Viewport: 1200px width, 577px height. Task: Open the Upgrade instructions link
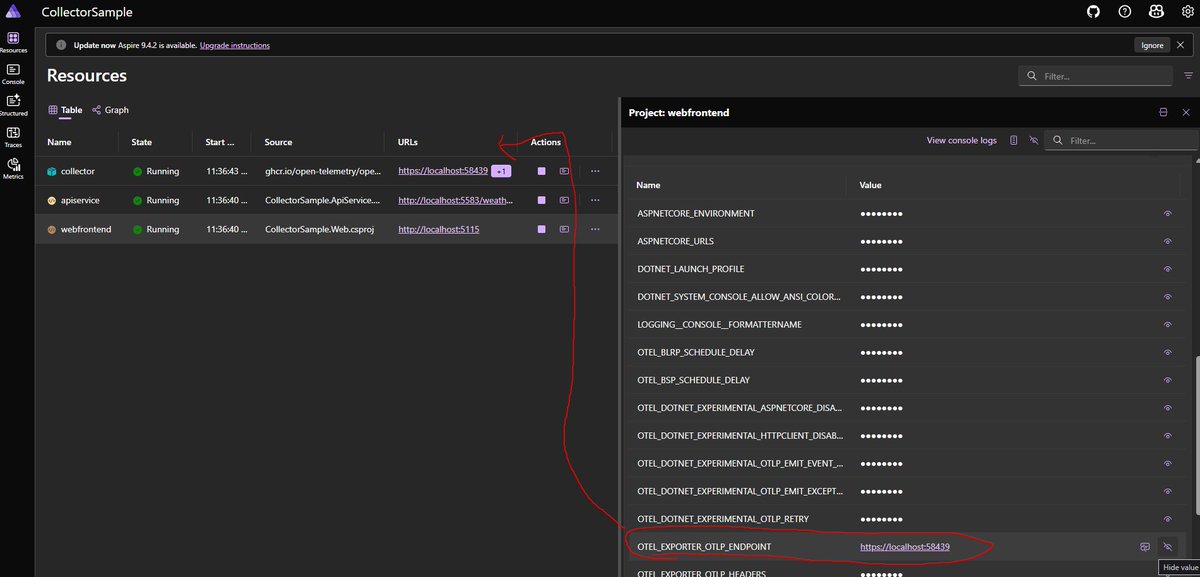point(234,45)
